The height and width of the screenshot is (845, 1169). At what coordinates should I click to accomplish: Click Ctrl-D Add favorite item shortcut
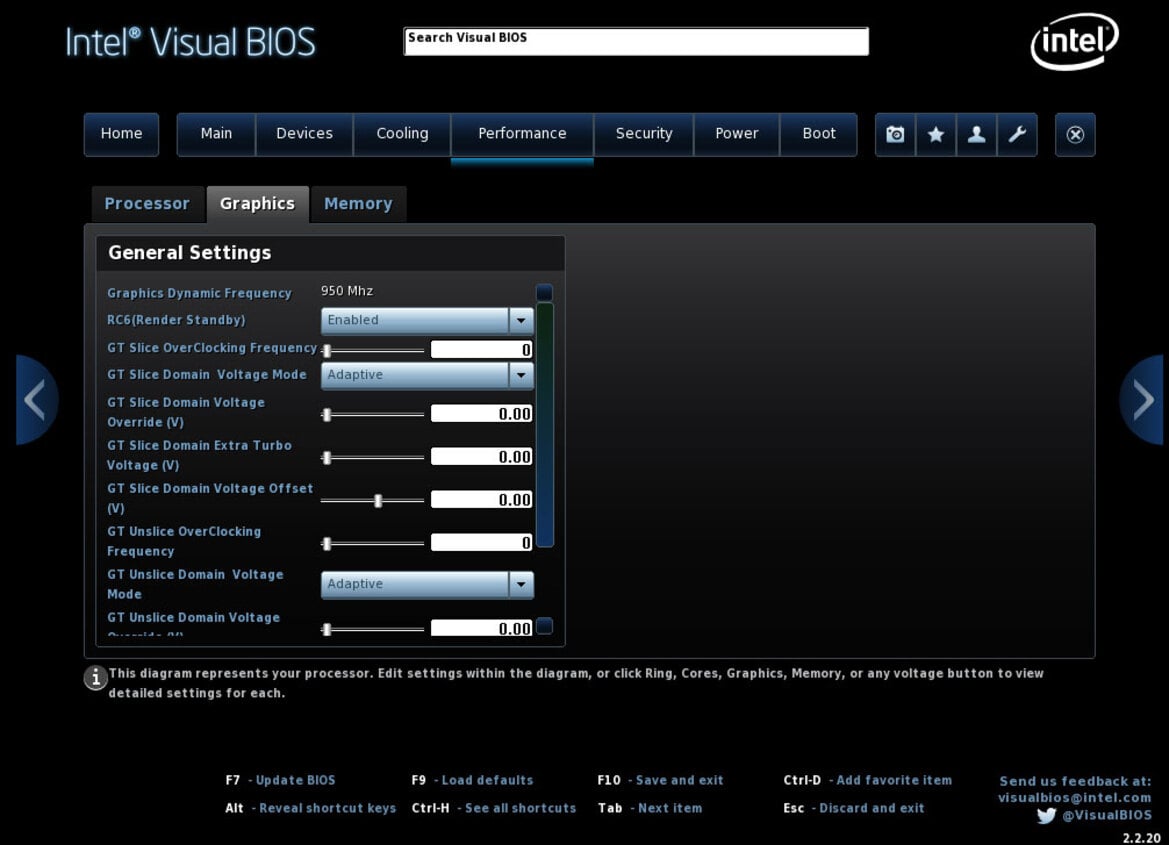point(868,780)
